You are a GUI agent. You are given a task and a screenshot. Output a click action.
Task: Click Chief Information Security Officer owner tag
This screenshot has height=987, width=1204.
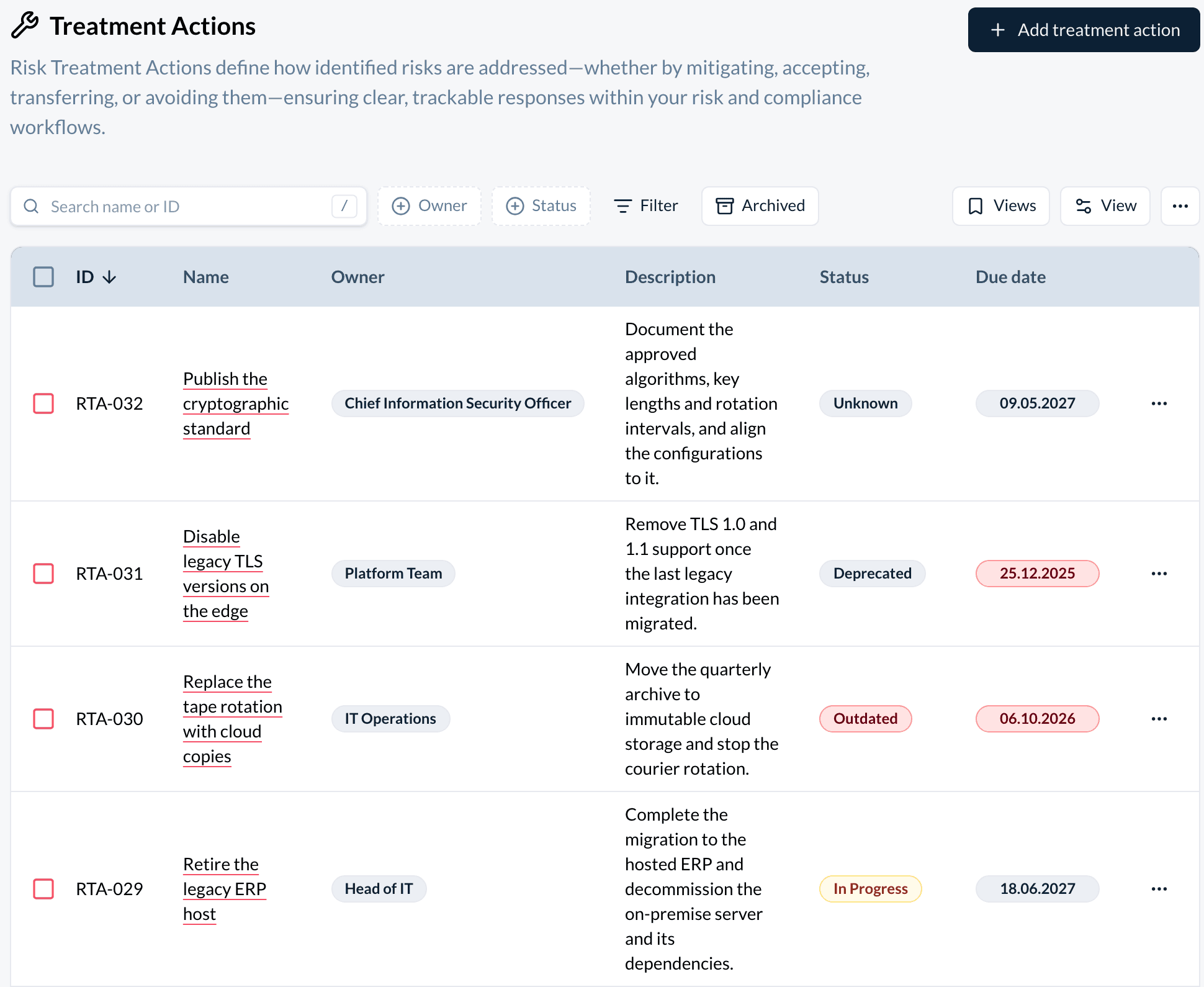point(458,403)
